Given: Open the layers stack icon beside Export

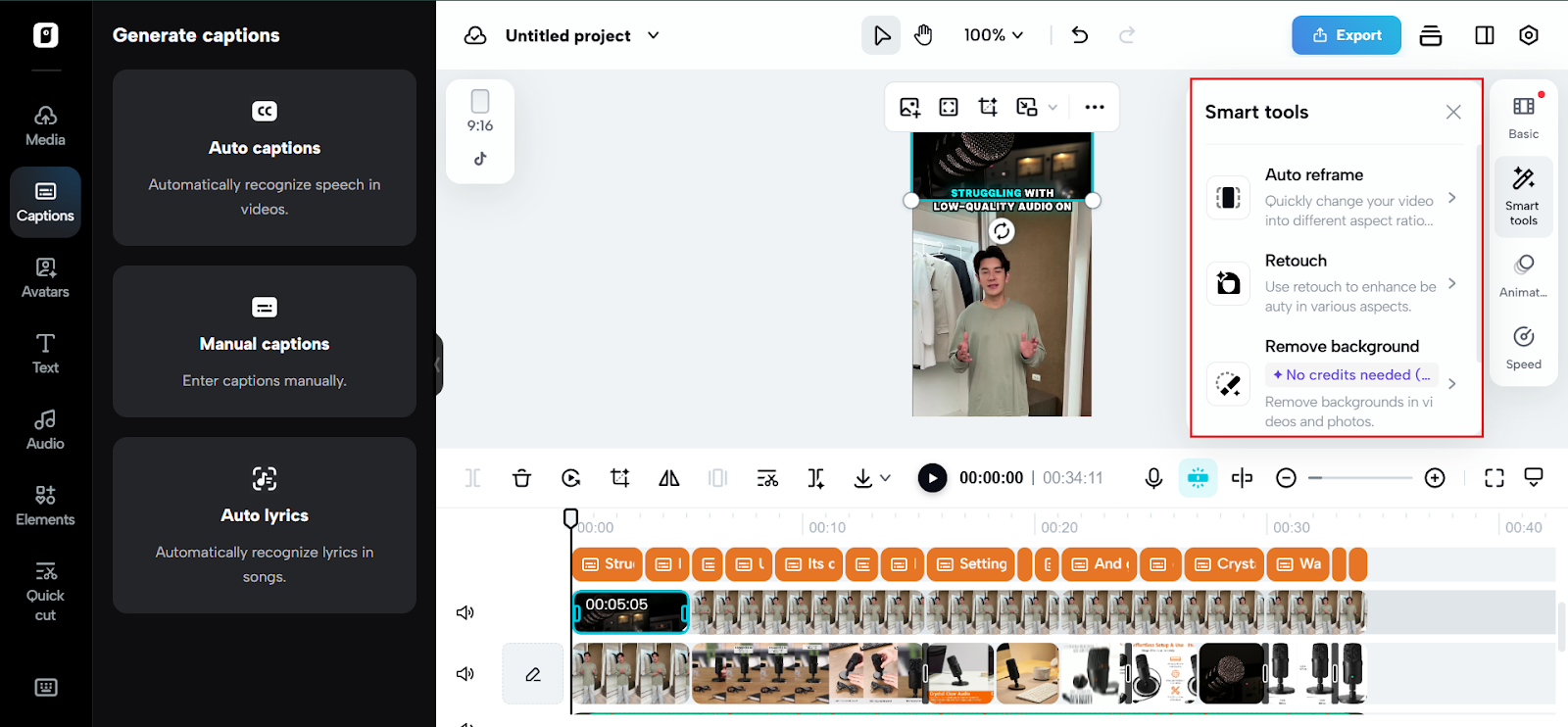Looking at the screenshot, I should pyautogui.click(x=1431, y=35).
